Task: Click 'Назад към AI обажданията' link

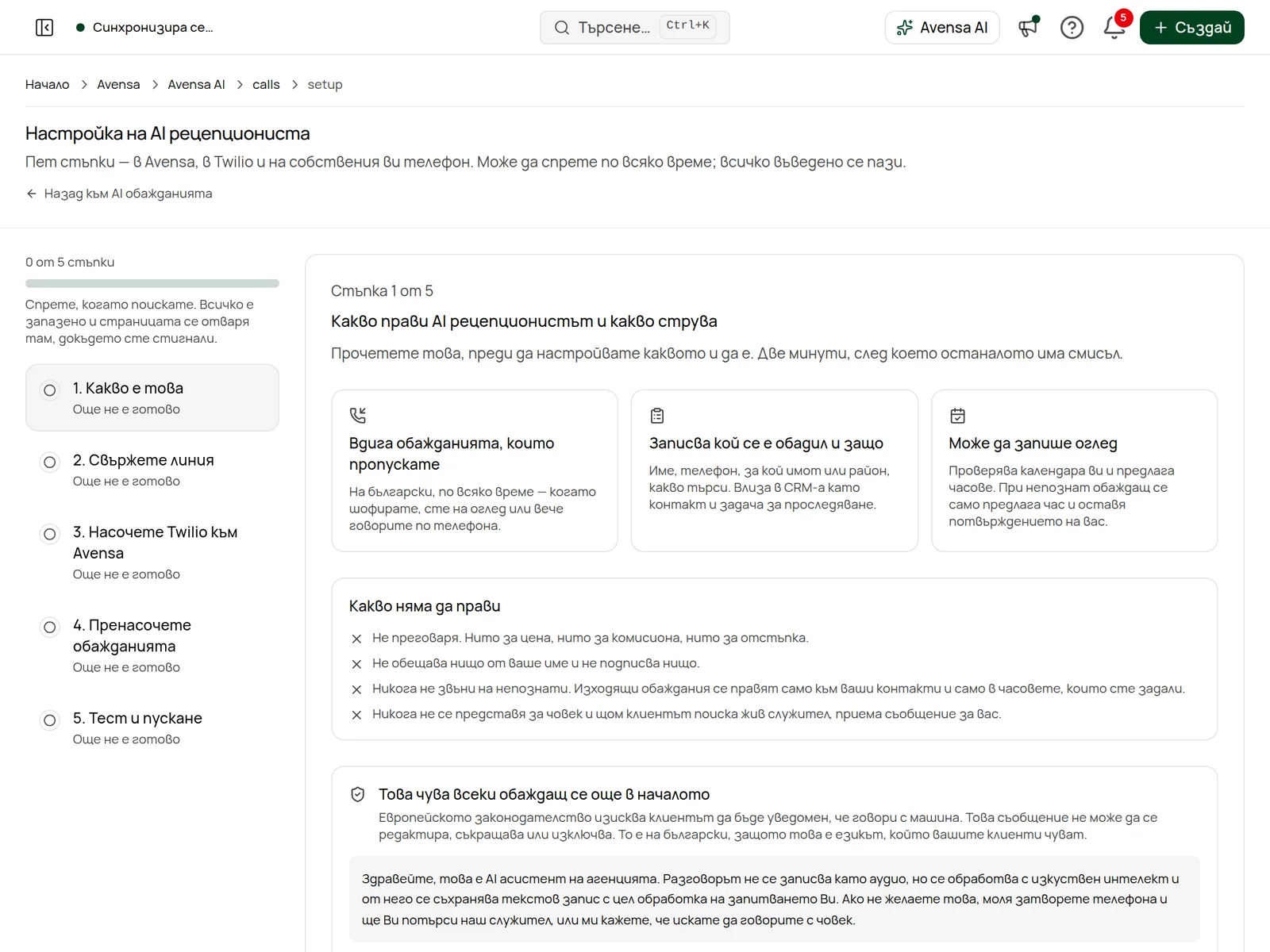Action: tap(119, 194)
